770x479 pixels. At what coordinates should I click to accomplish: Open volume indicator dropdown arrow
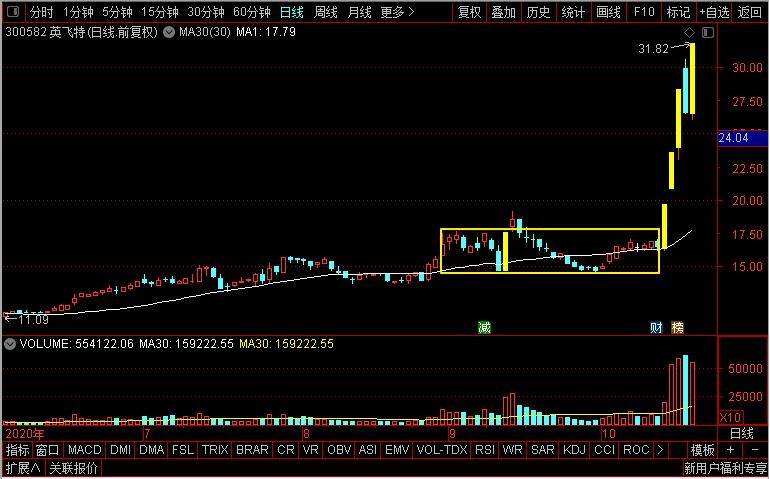(10, 344)
